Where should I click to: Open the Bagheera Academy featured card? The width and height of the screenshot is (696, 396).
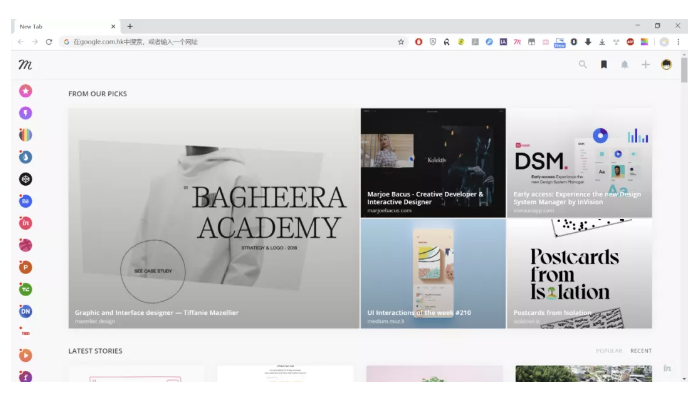[x=214, y=218]
